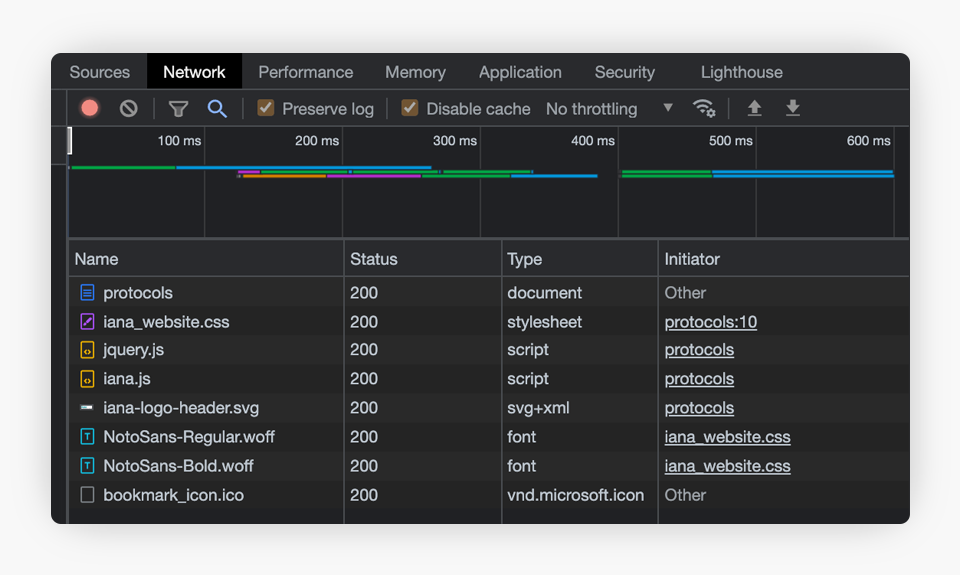Click the search magnifier icon

point(217,108)
